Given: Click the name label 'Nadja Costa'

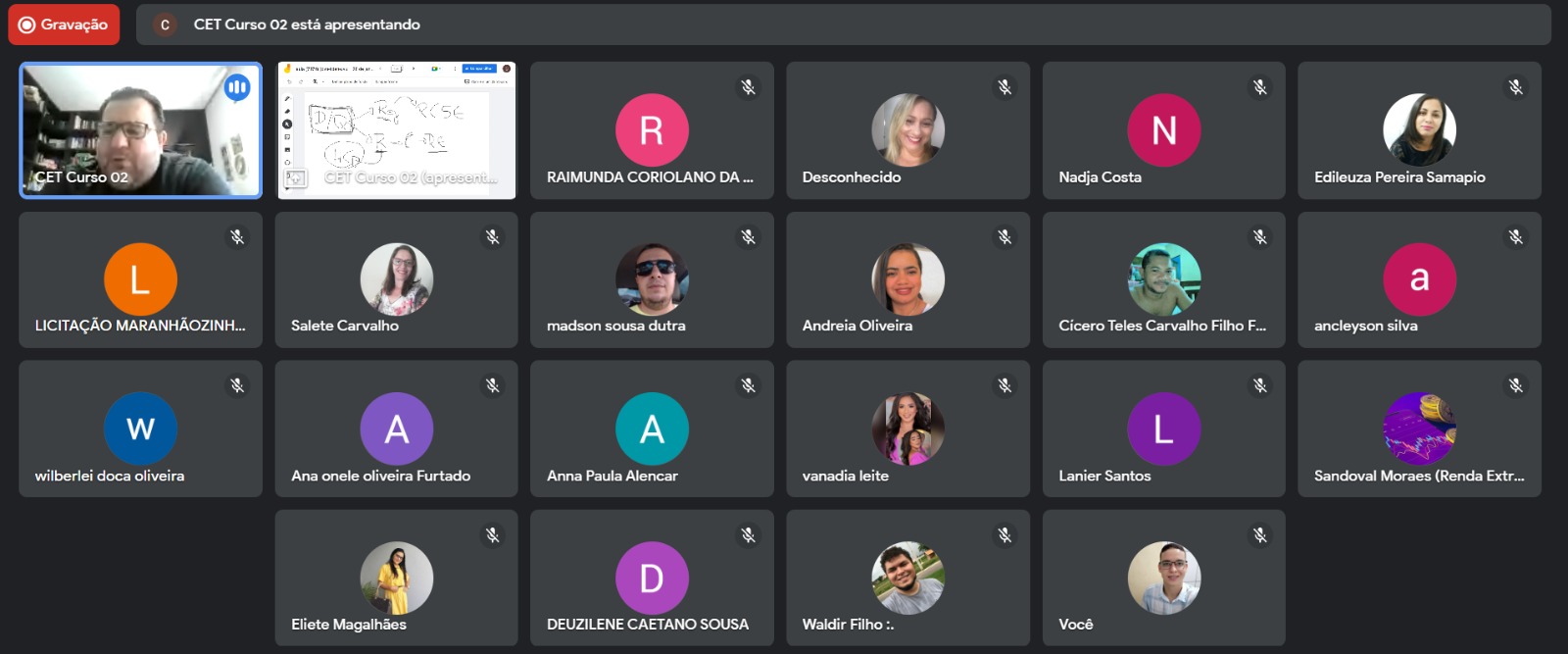Looking at the screenshot, I should [1100, 177].
